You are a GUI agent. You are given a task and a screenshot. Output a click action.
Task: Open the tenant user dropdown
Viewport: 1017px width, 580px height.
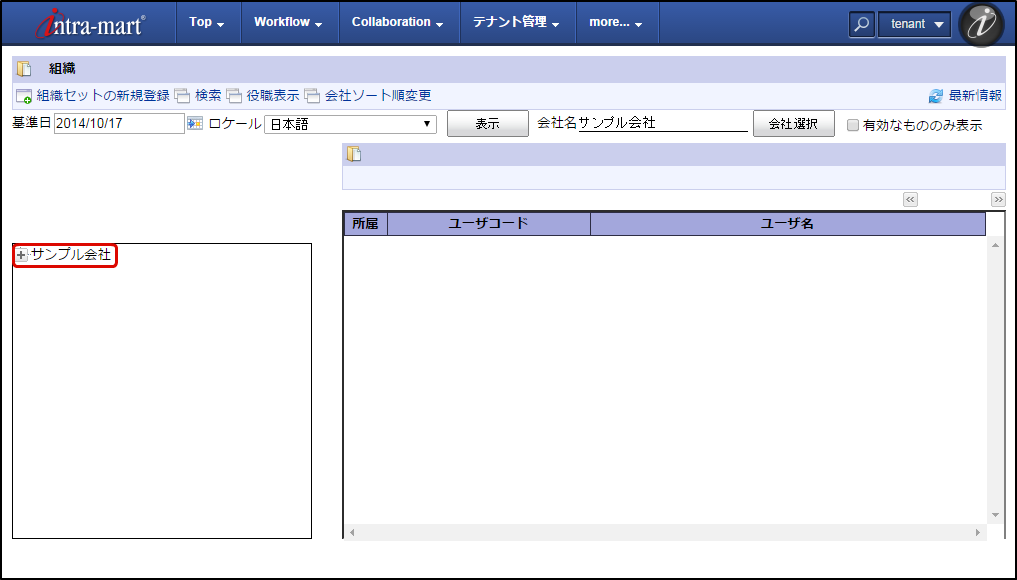(914, 24)
